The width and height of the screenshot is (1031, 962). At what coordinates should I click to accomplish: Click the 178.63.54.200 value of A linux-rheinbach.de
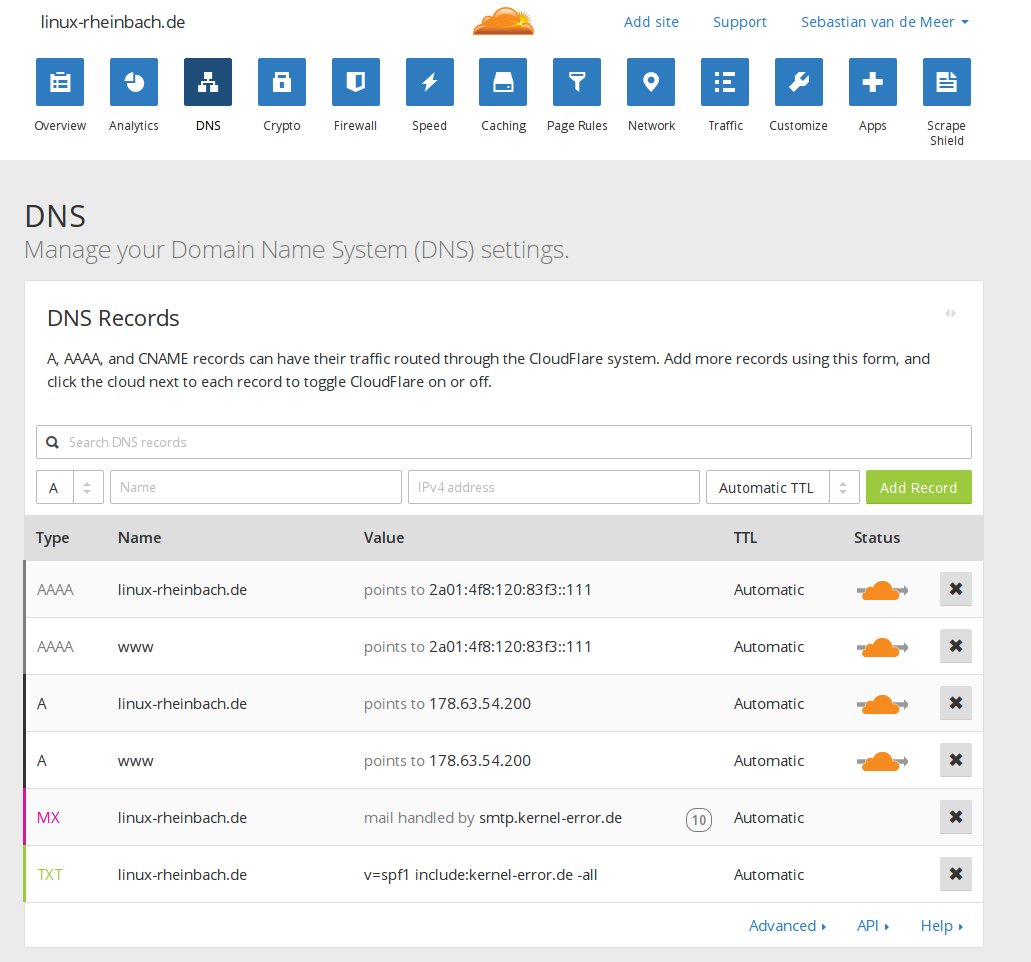point(480,704)
